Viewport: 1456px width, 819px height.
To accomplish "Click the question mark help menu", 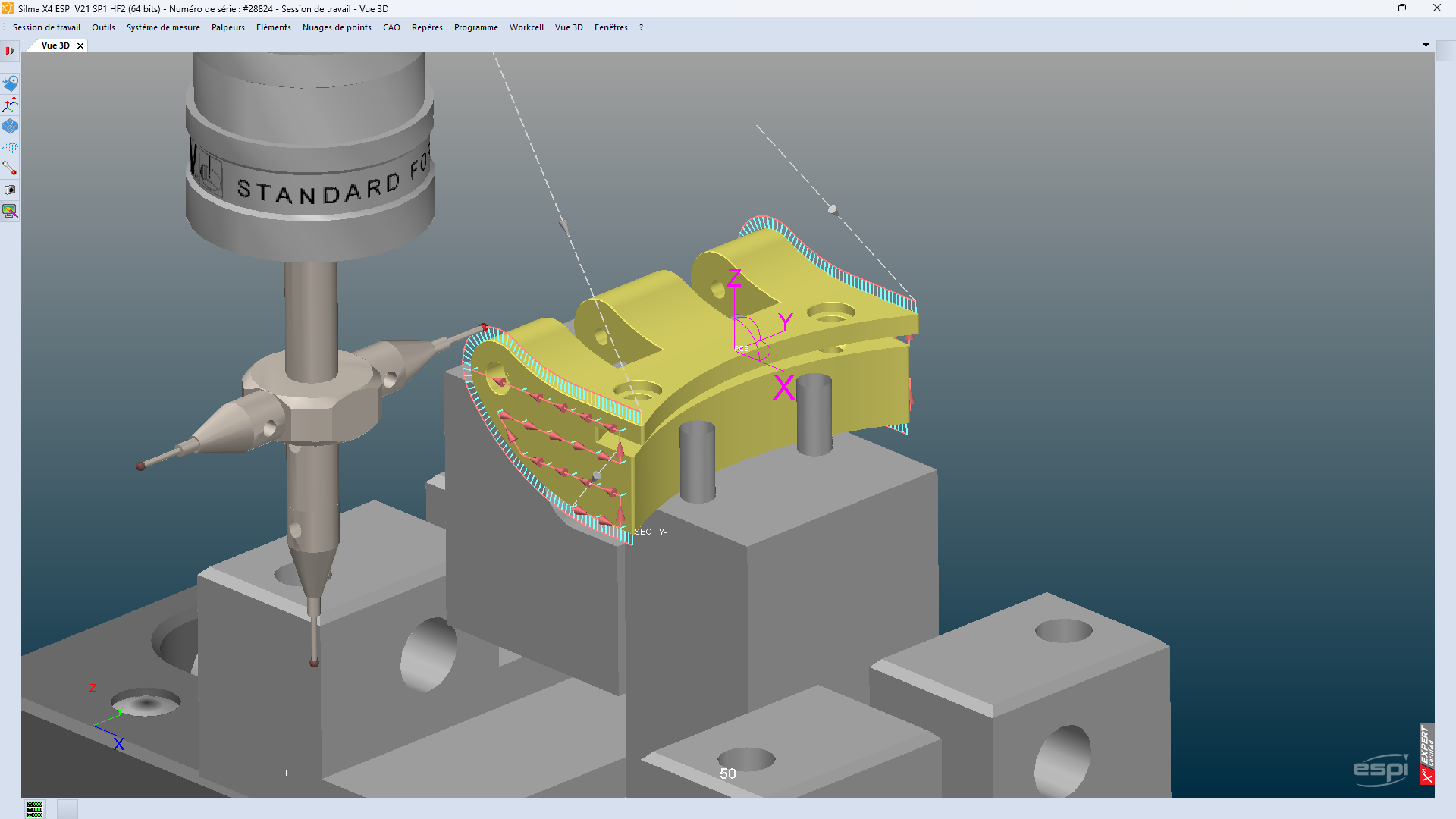I will [641, 27].
